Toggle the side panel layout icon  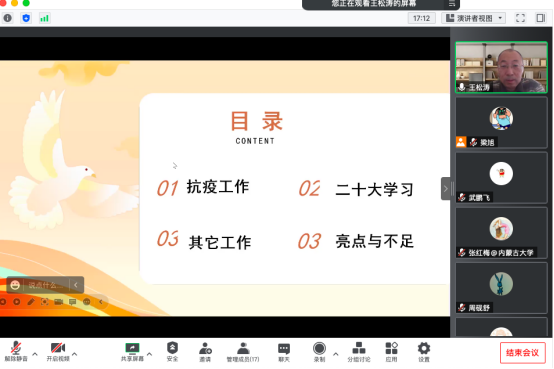coord(541,18)
